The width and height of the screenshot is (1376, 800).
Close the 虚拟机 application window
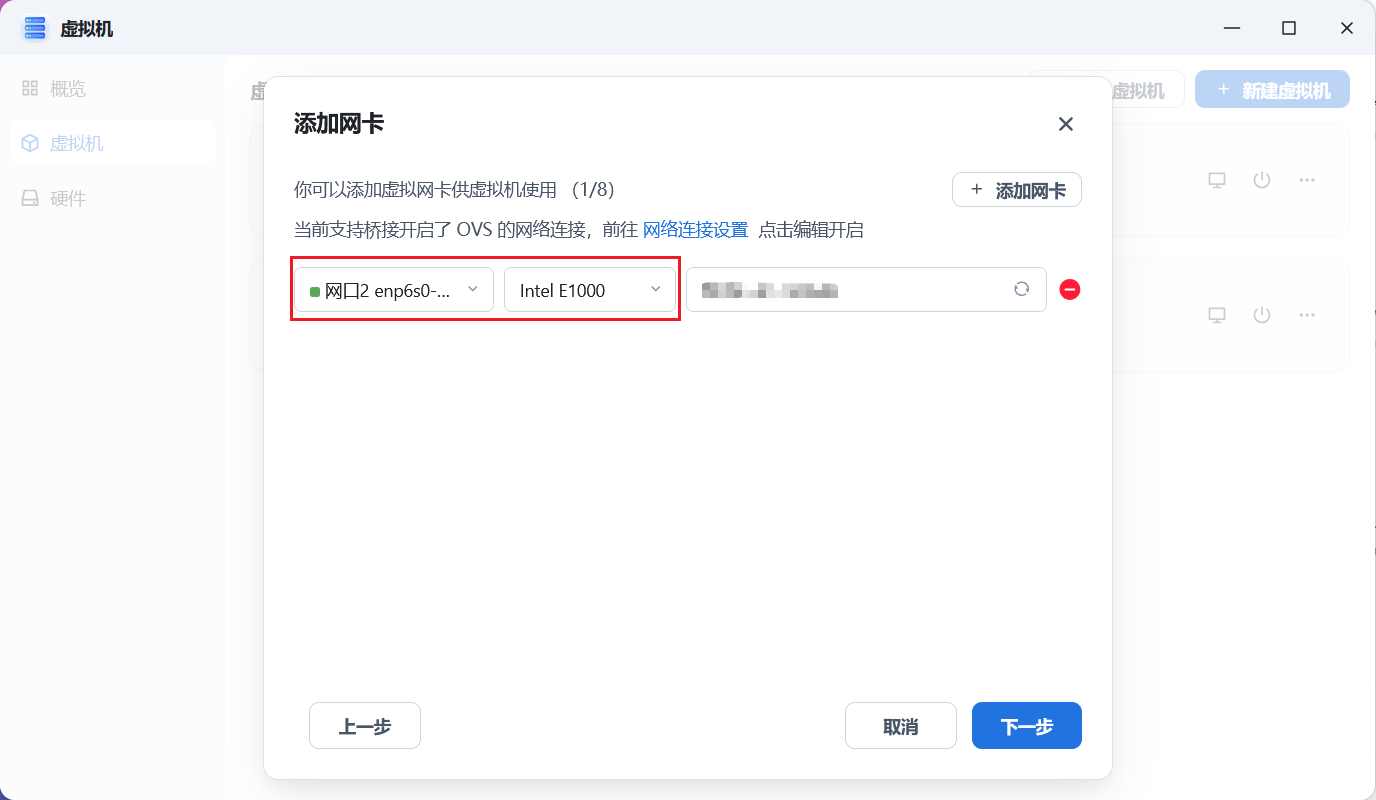pos(1346,28)
